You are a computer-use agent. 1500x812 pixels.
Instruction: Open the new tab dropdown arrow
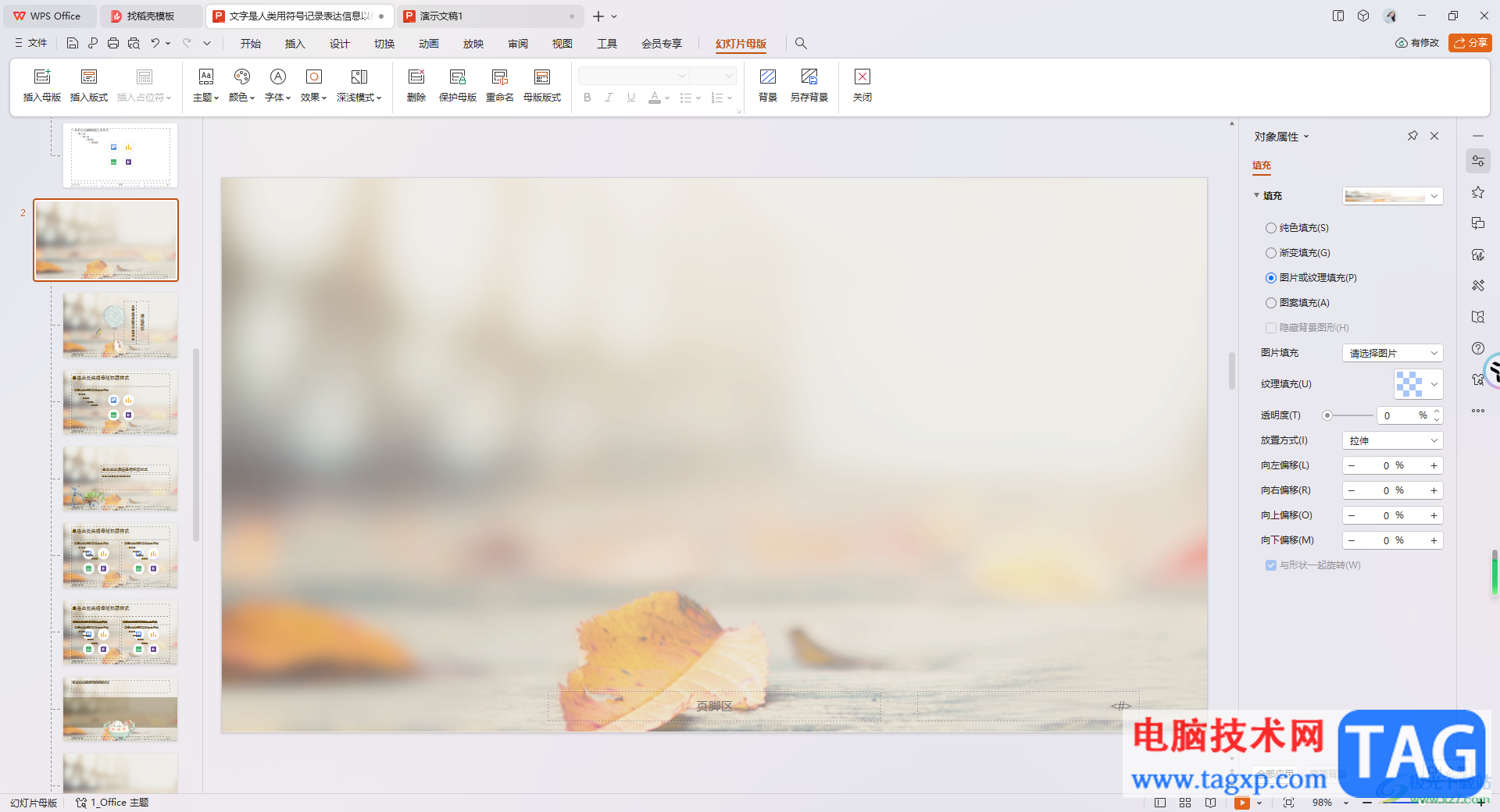(x=614, y=16)
